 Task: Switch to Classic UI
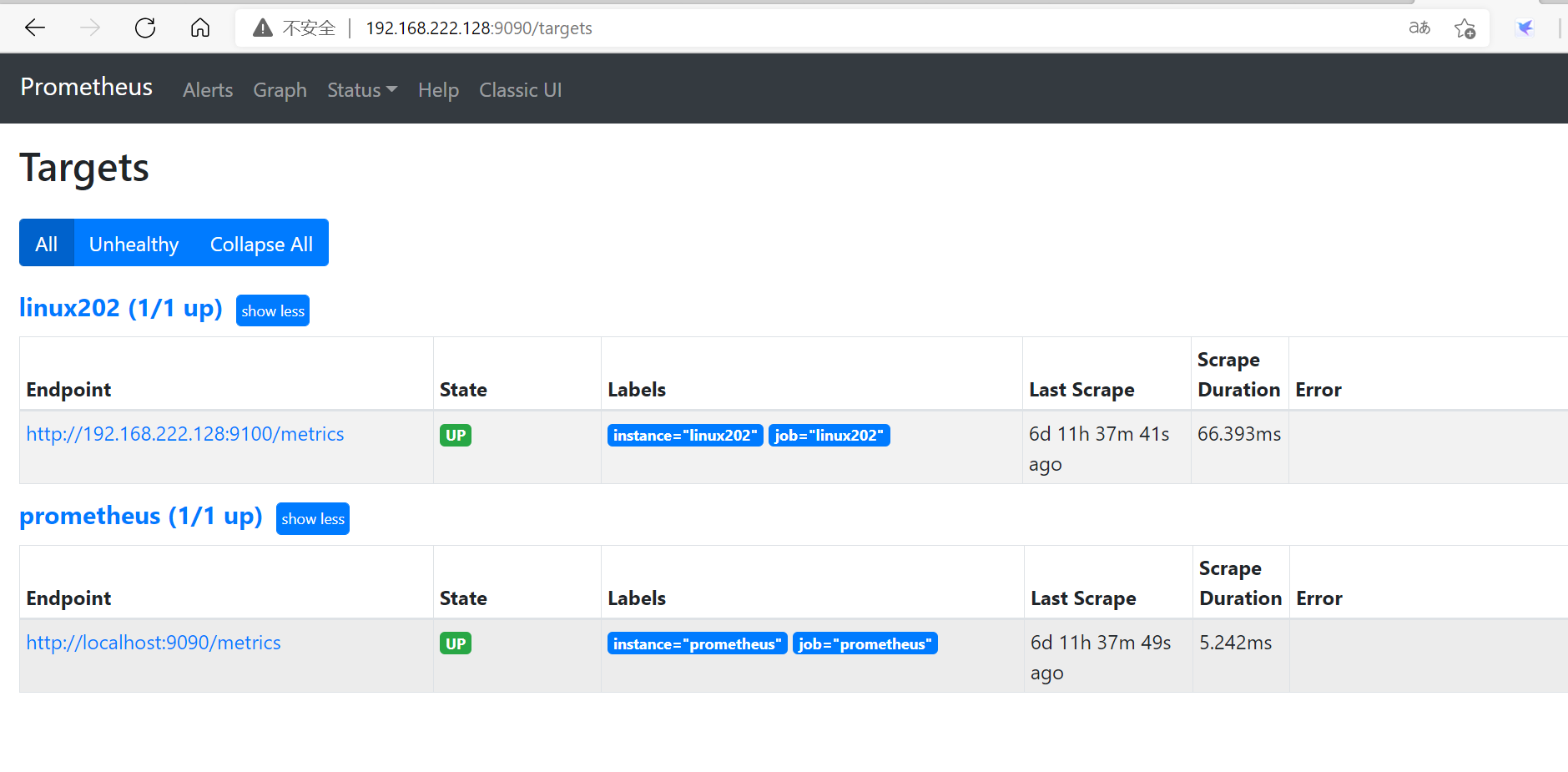point(521,90)
